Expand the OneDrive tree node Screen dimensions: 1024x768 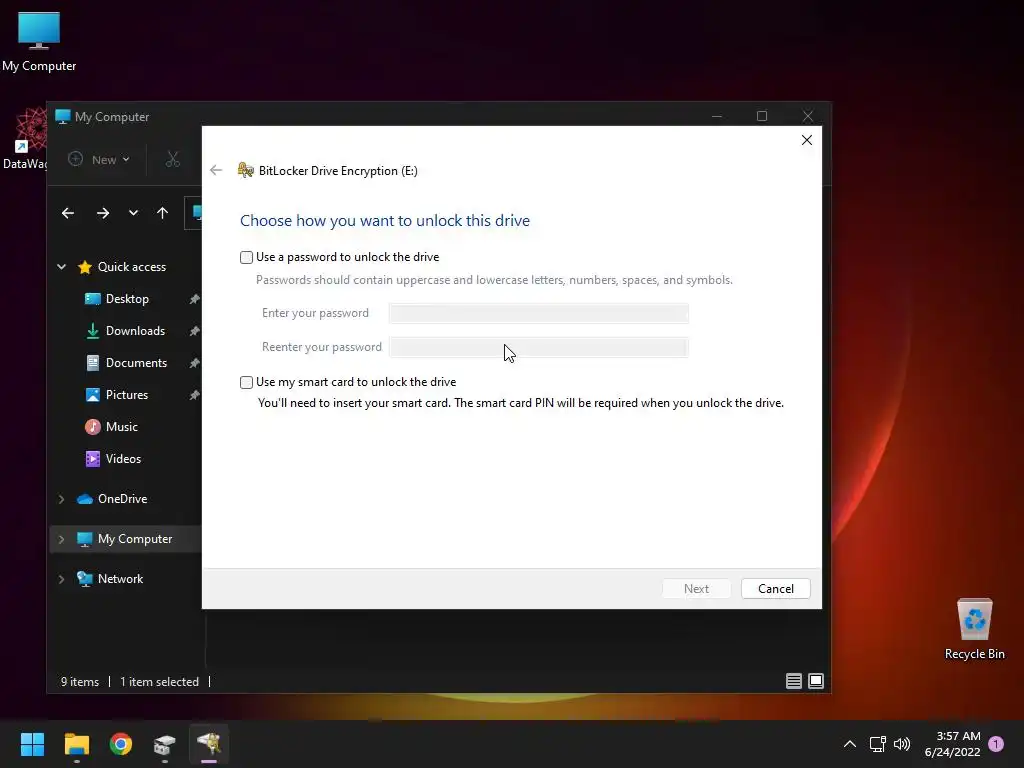pyautogui.click(x=61, y=499)
